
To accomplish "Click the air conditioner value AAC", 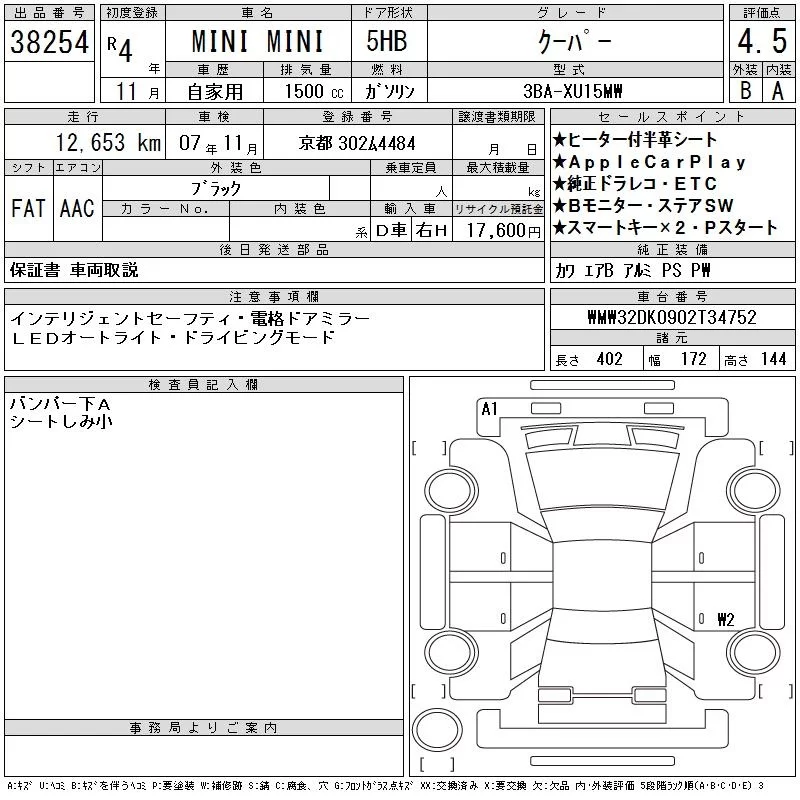I will tap(77, 208).
